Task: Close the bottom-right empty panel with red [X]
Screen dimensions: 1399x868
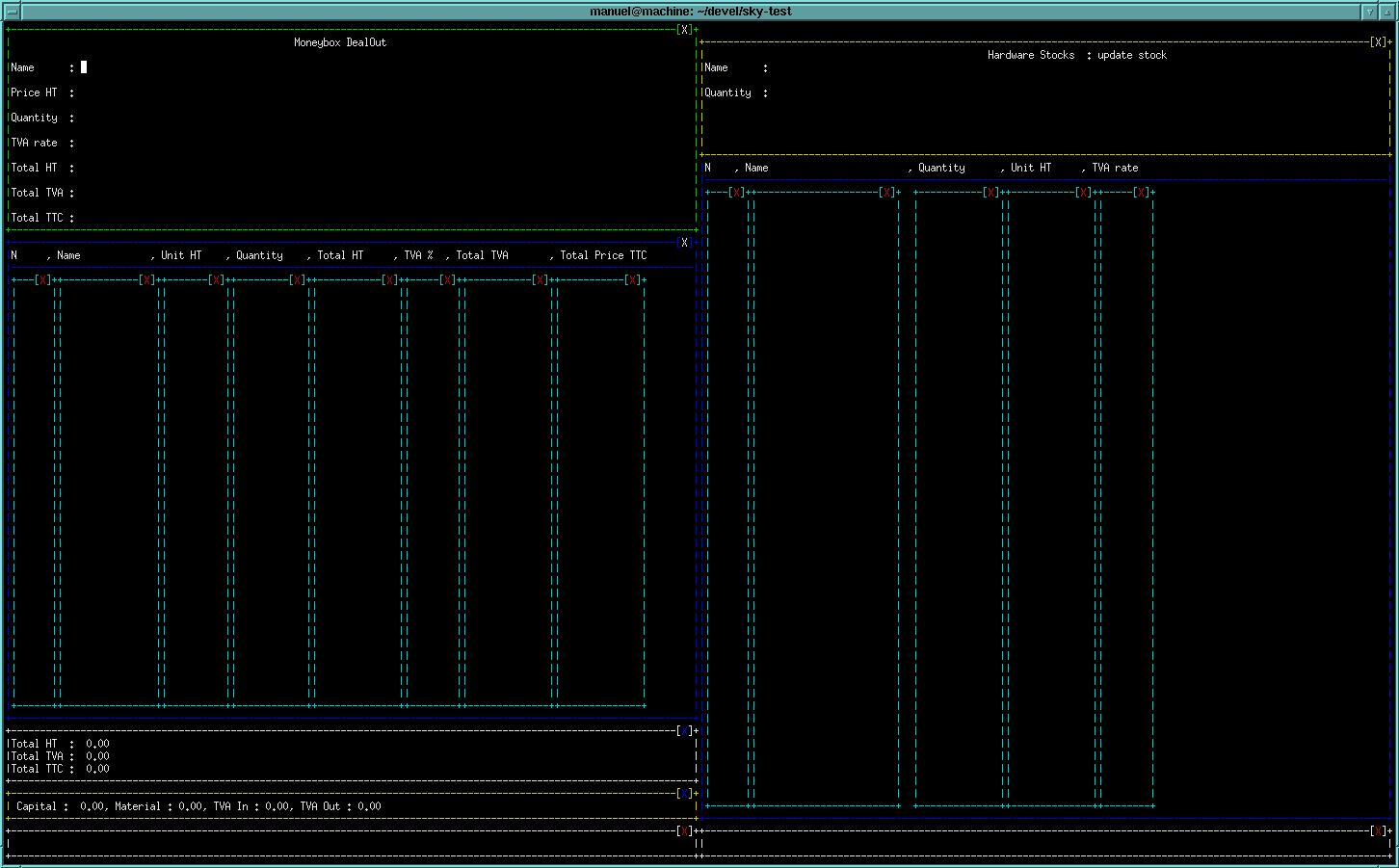Action: (x=1378, y=830)
